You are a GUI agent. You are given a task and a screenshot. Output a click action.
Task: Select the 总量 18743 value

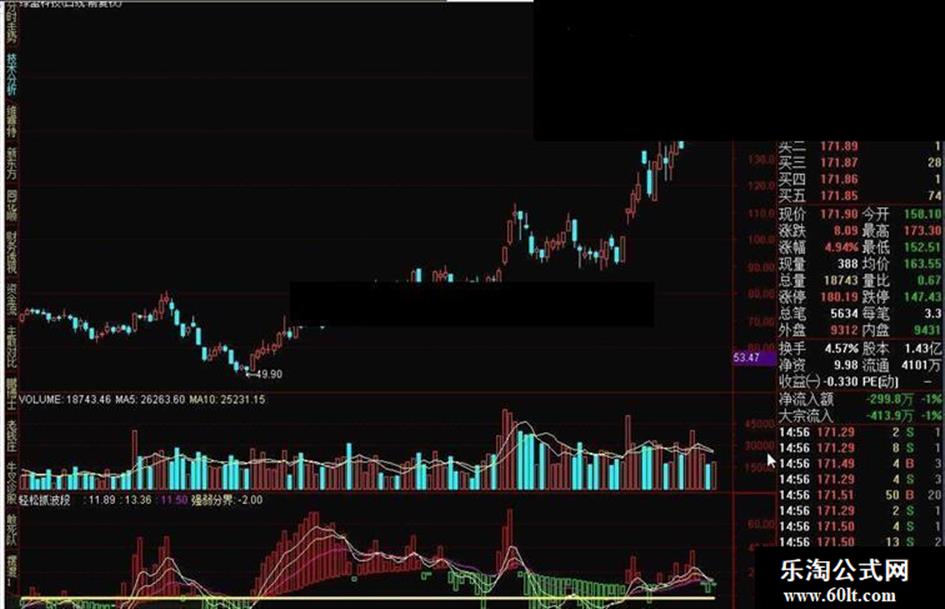pos(841,280)
